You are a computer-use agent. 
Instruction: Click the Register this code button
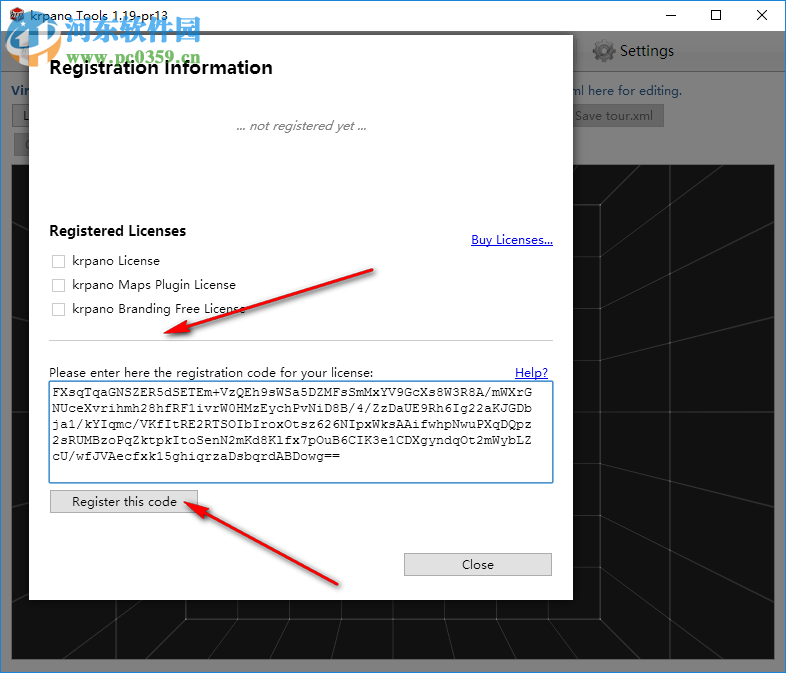click(x=124, y=502)
